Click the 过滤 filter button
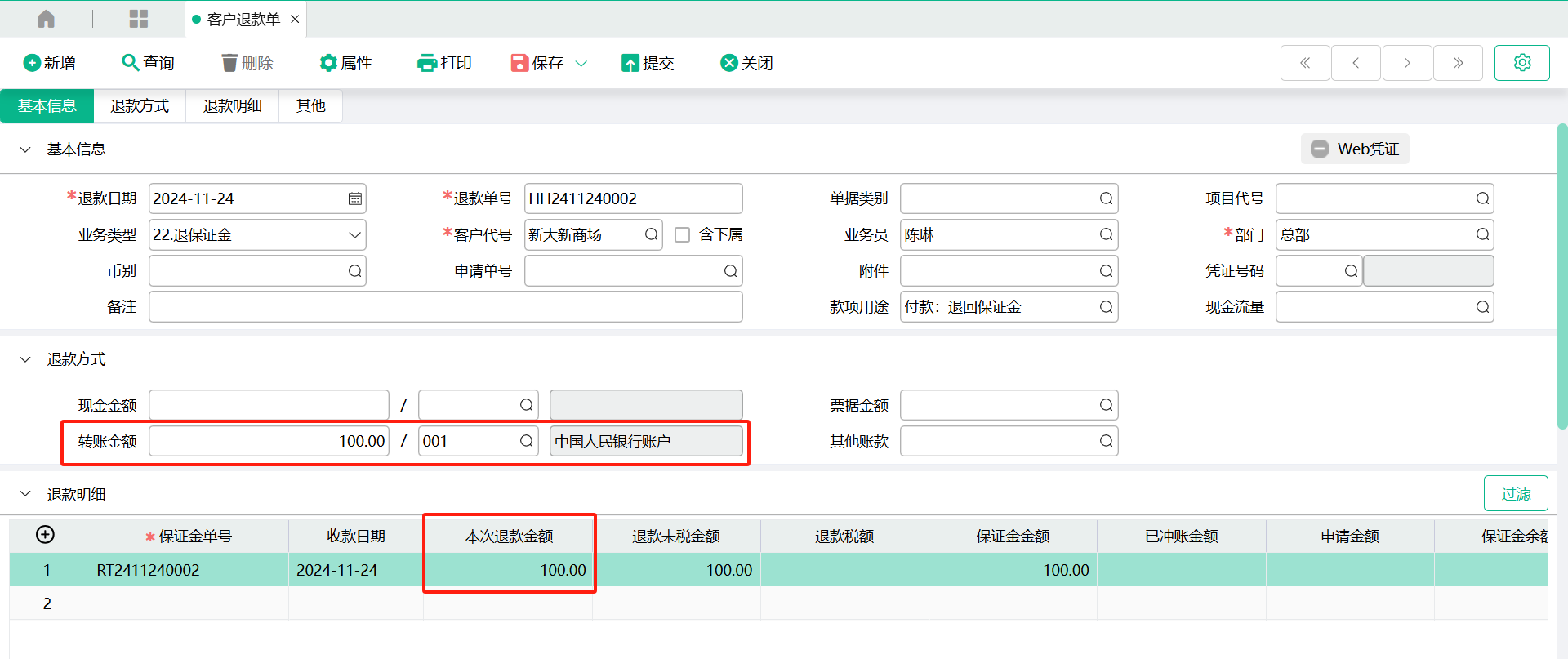The width and height of the screenshot is (1568, 659). pyautogui.click(x=1516, y=493)
